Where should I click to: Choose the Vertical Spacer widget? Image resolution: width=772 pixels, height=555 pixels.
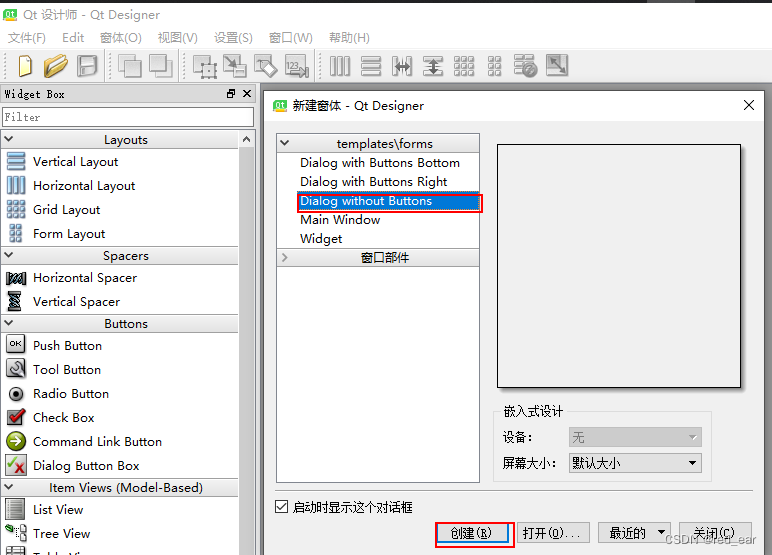click(77, 302)
